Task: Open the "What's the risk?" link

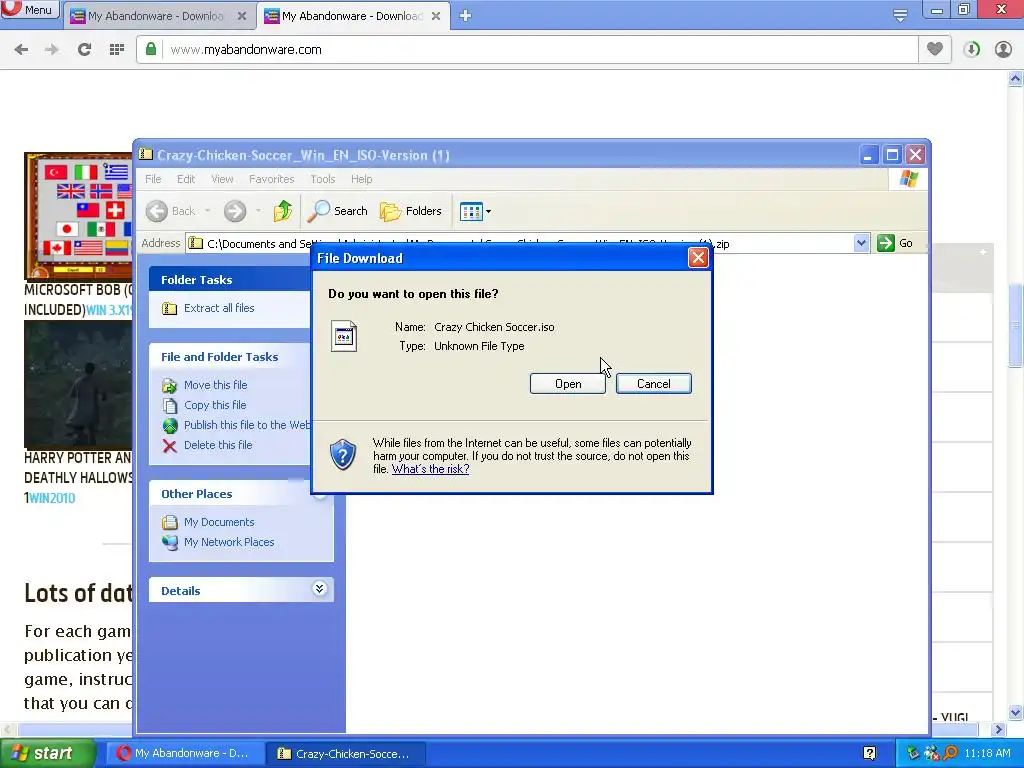Action: tap(430, 469)
